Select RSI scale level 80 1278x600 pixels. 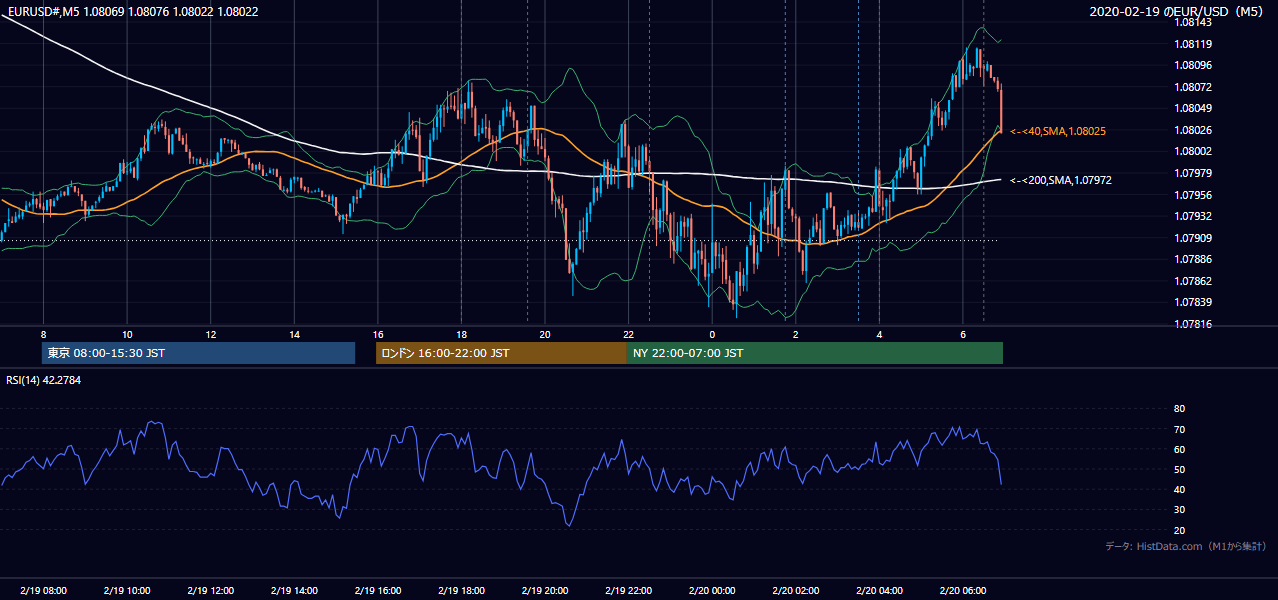coord(1179,409)
